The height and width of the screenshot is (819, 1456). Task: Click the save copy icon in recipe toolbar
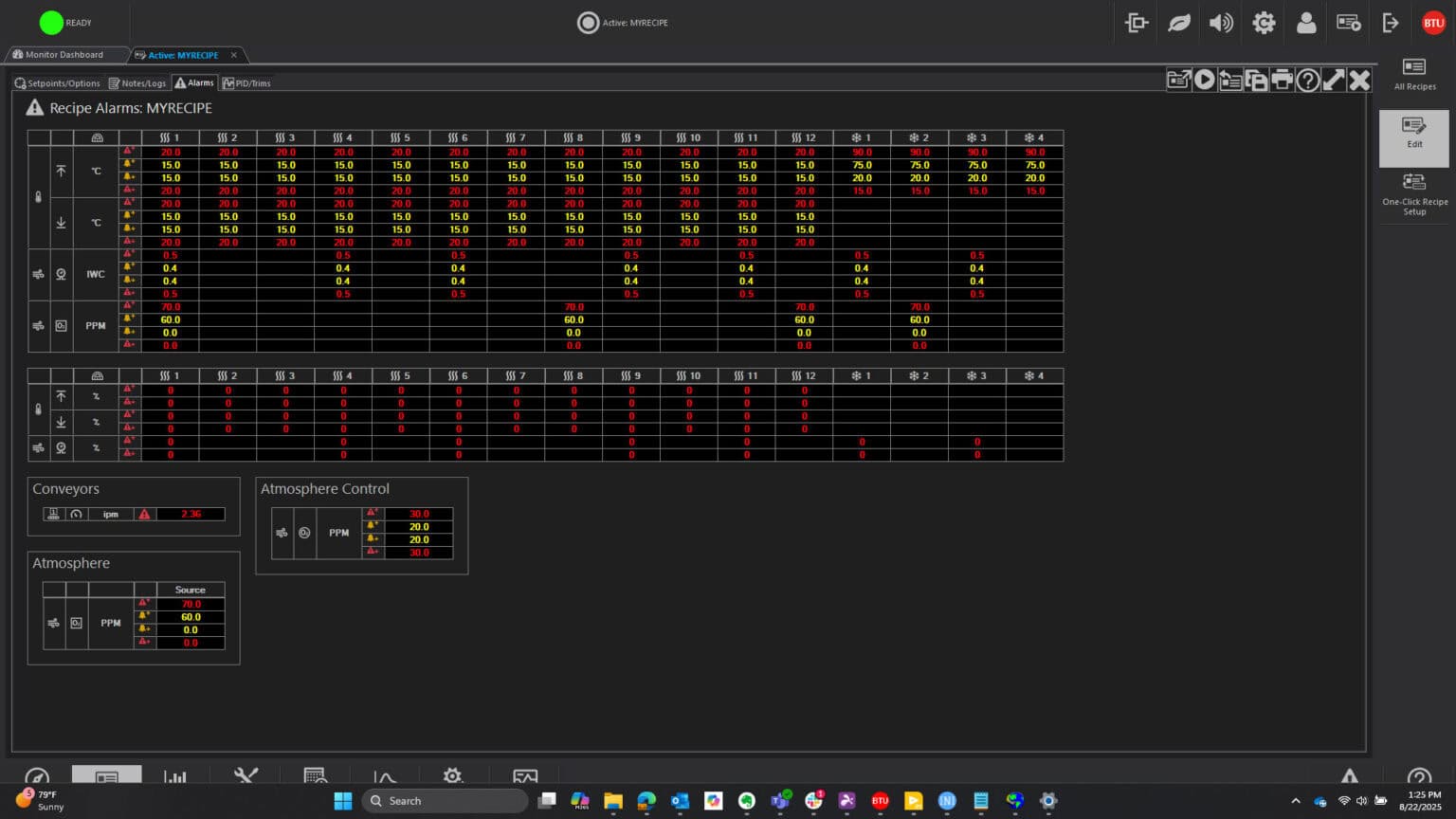coord(1256,81)
